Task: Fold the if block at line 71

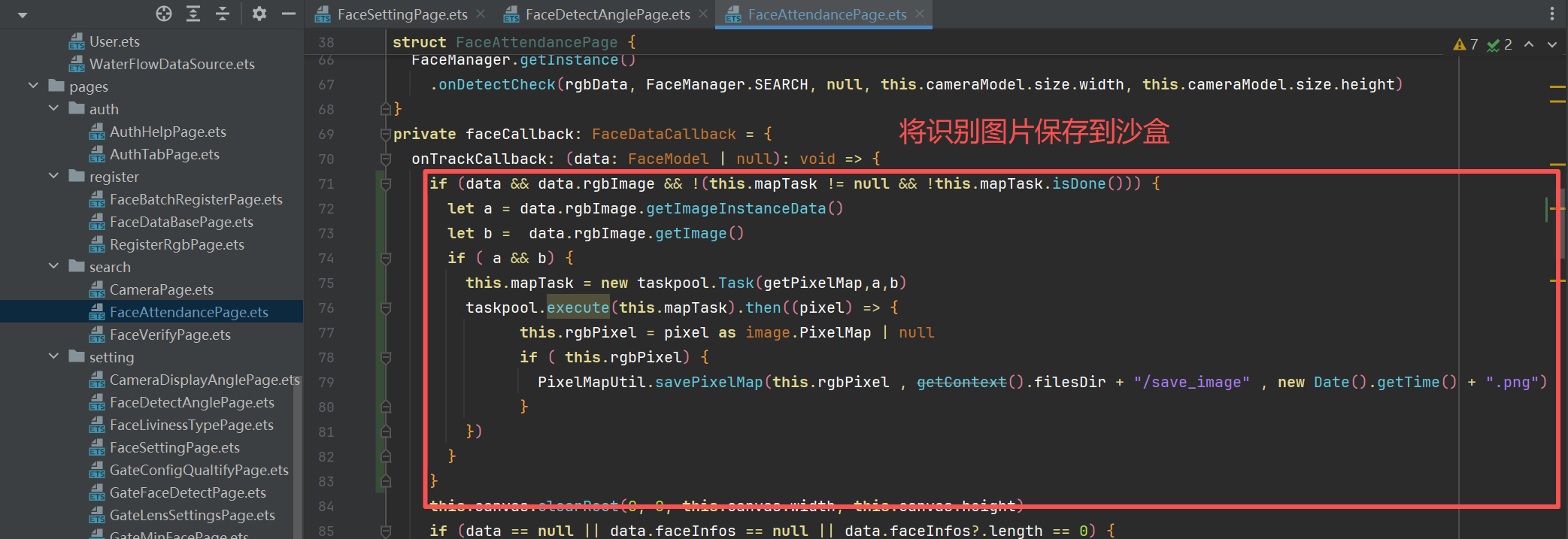Action: point(386,183)
